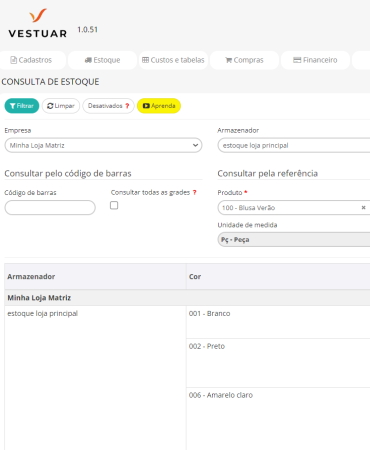The image size is (370, 450).
Task: Select the Minha Loja Matriz group row
Action: 187,298
